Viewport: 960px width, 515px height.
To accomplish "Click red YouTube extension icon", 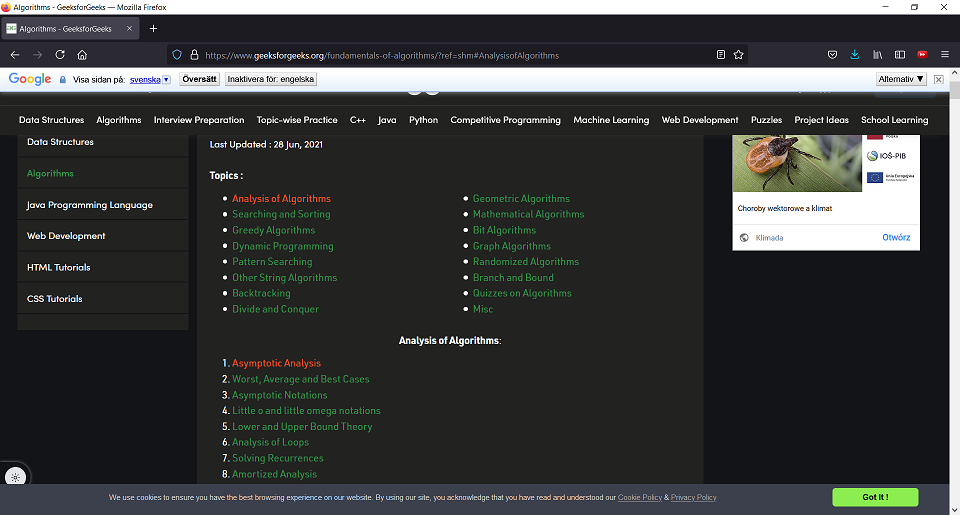I will [922, 55].
